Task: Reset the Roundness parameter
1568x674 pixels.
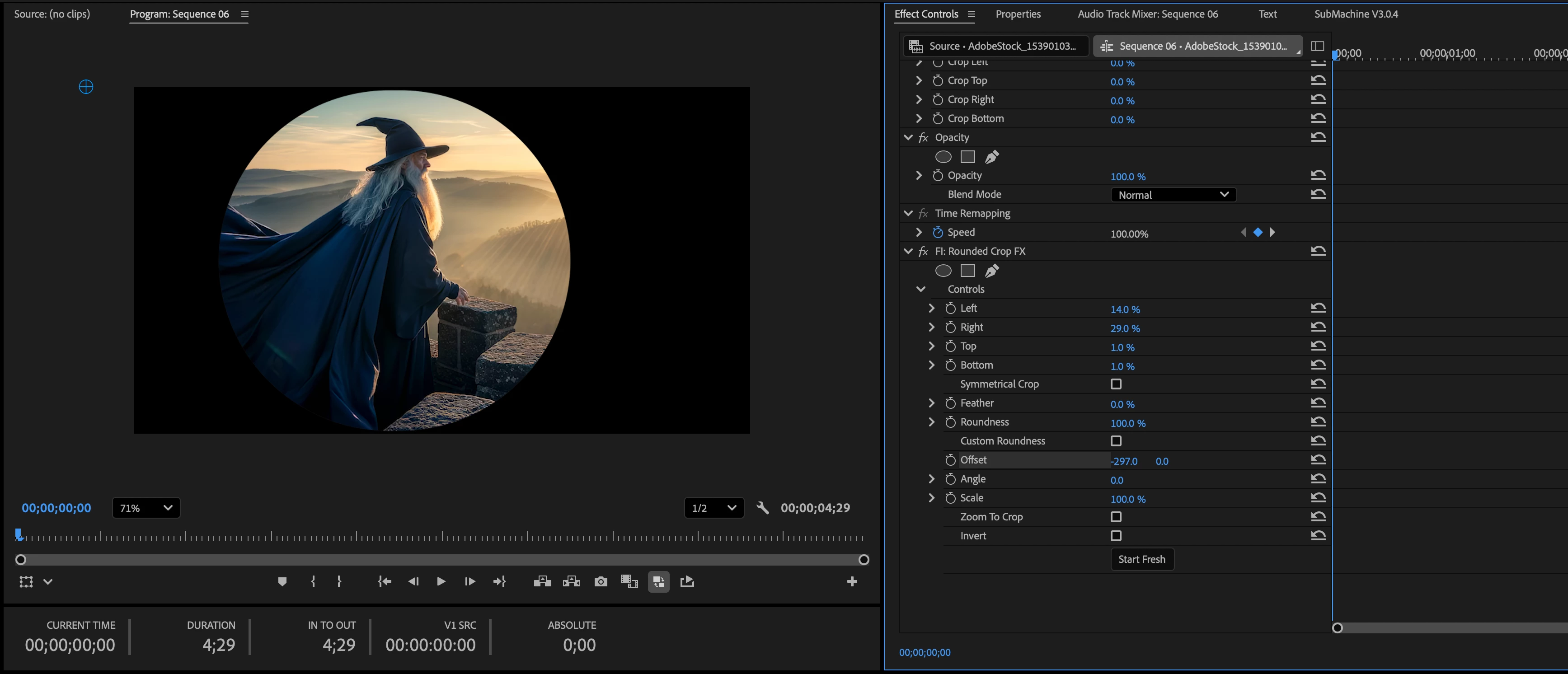Action: (x=1318, y=421)
